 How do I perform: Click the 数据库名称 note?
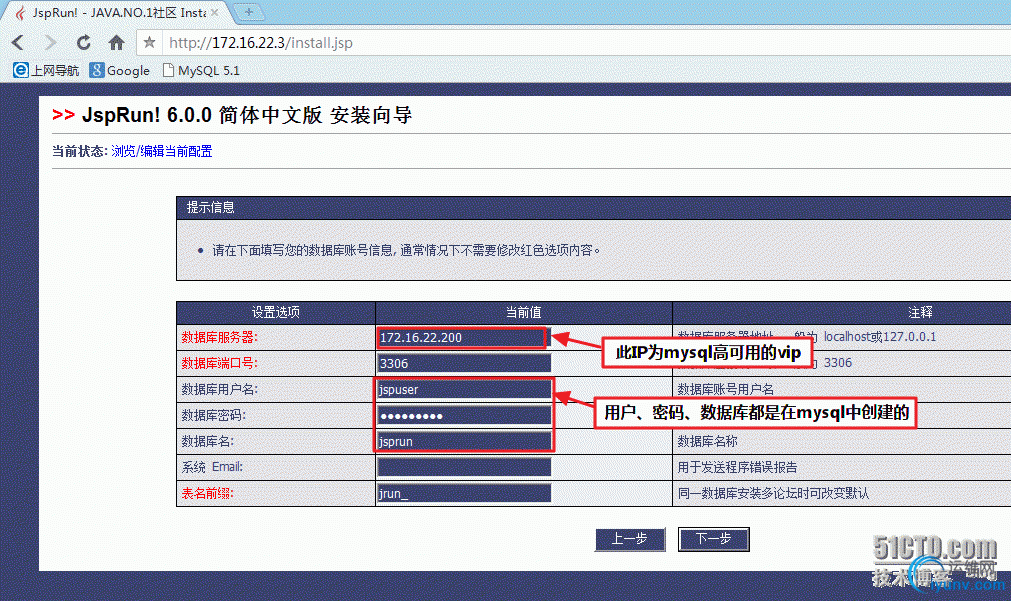[x=707, y=441]
